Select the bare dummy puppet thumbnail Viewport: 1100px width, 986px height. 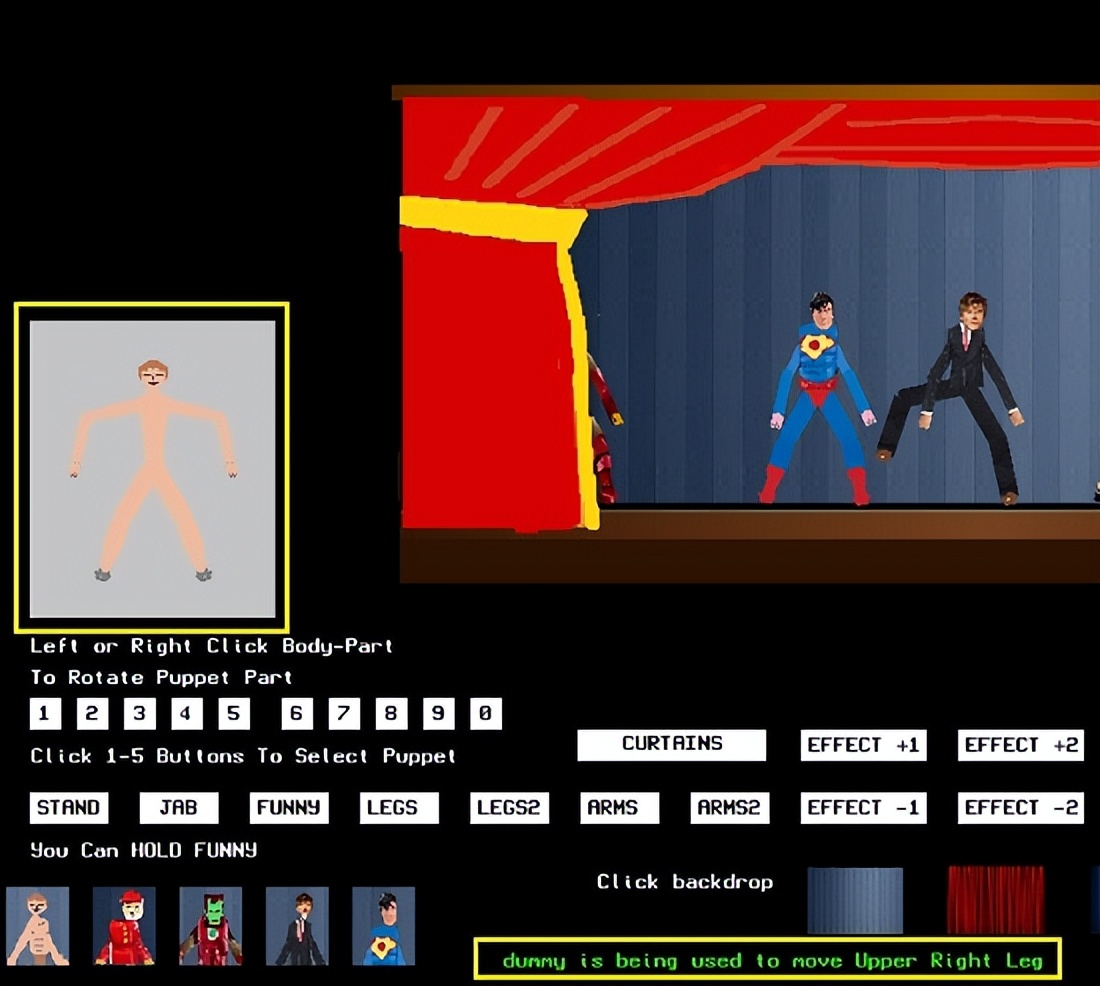[x=37, y=926]
